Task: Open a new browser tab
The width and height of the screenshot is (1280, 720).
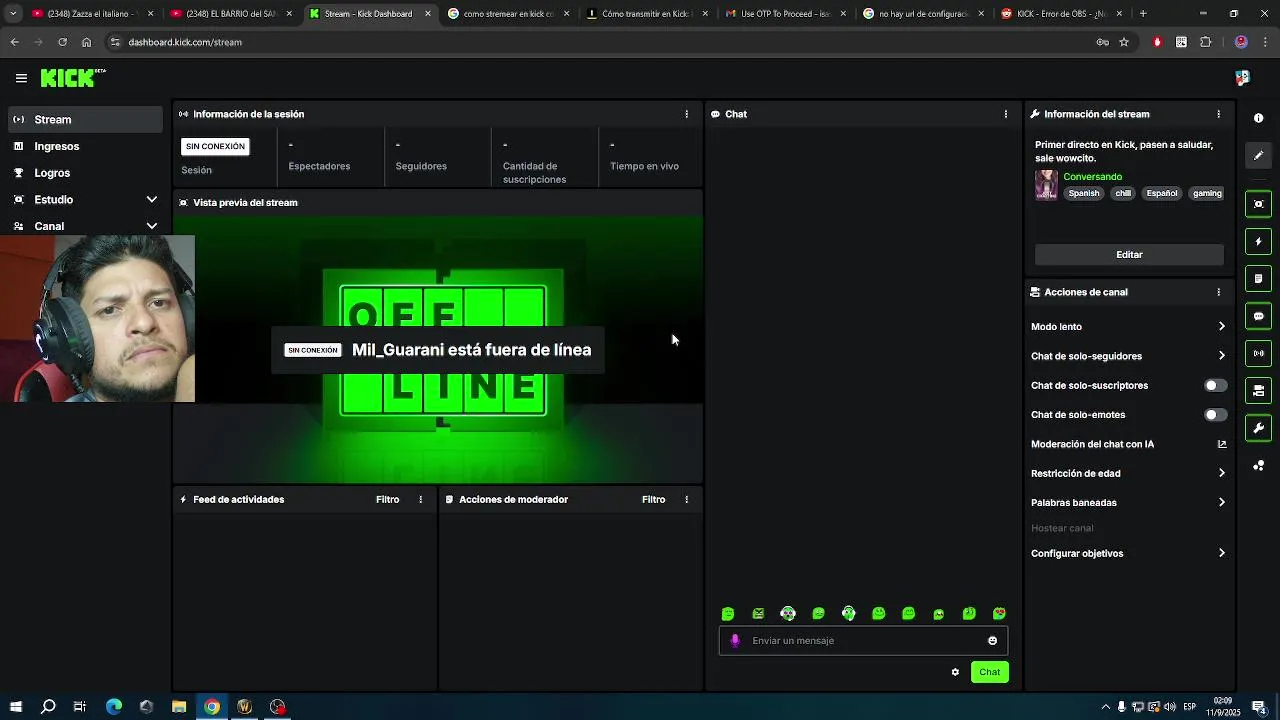Action: point(1143,14)
